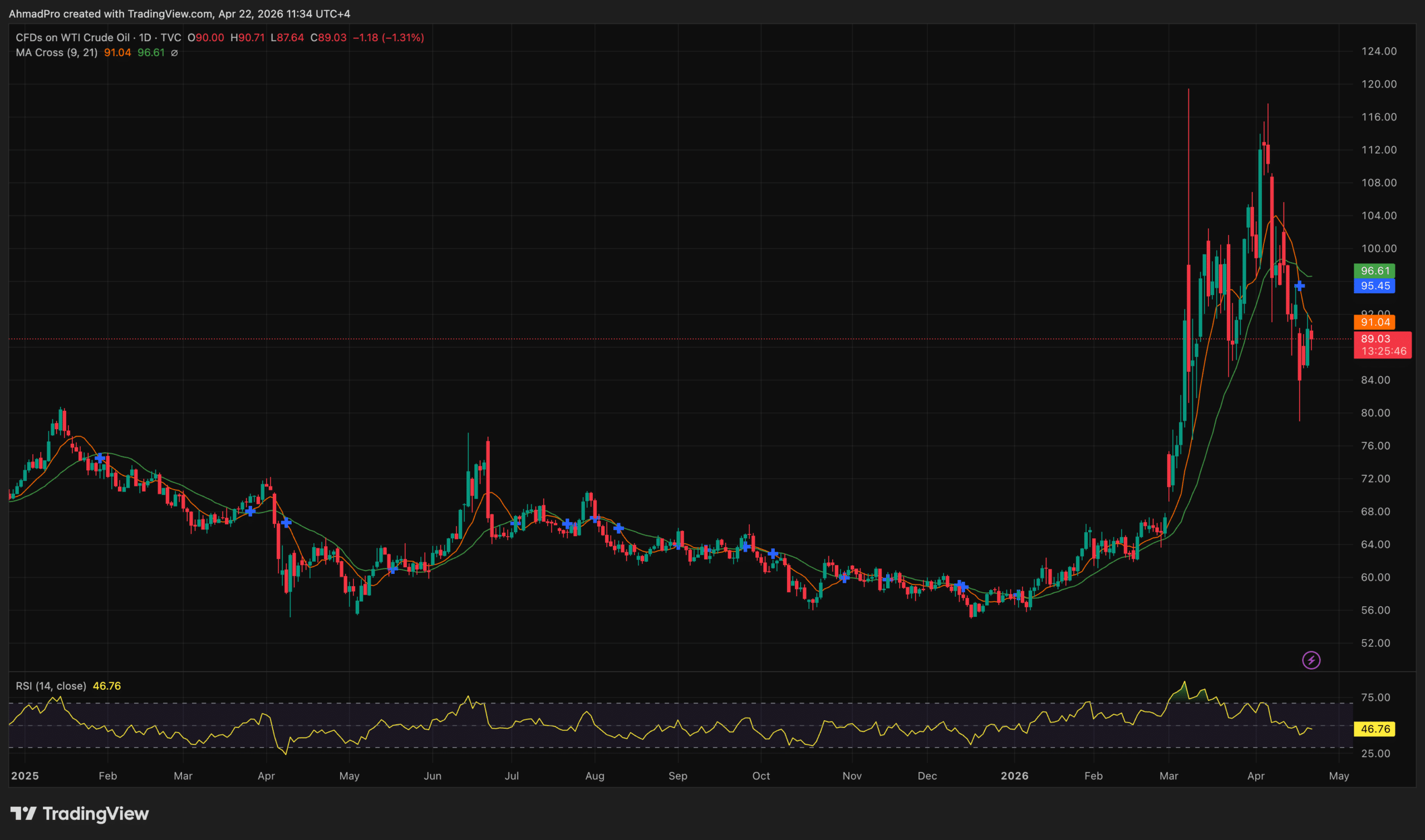Select the RSI (14, close) indicator legend

pyautogui.click(x=51, y=686)
